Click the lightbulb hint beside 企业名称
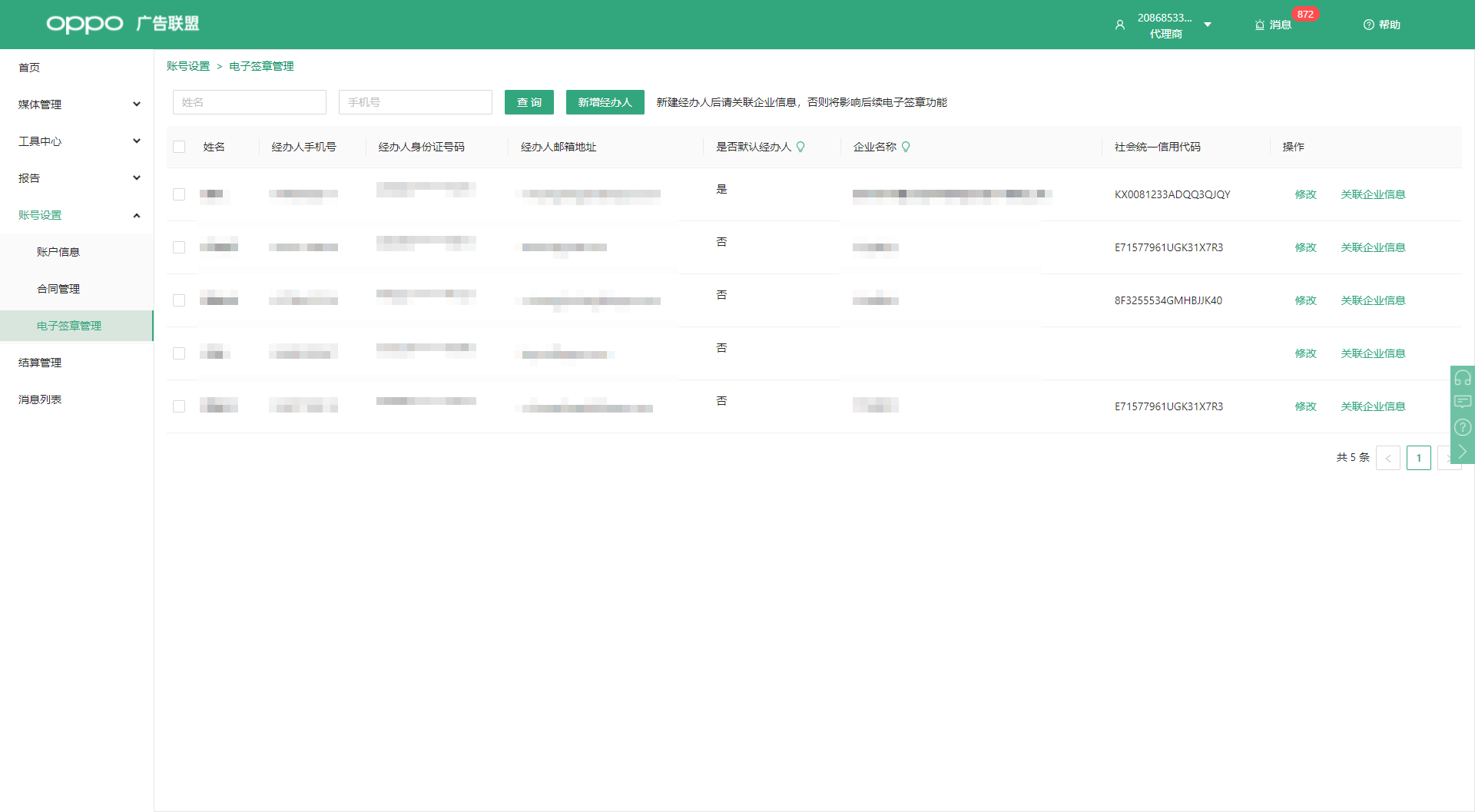Image resolution: width=1475 pixels, height=812 pixels. [906, 147]
